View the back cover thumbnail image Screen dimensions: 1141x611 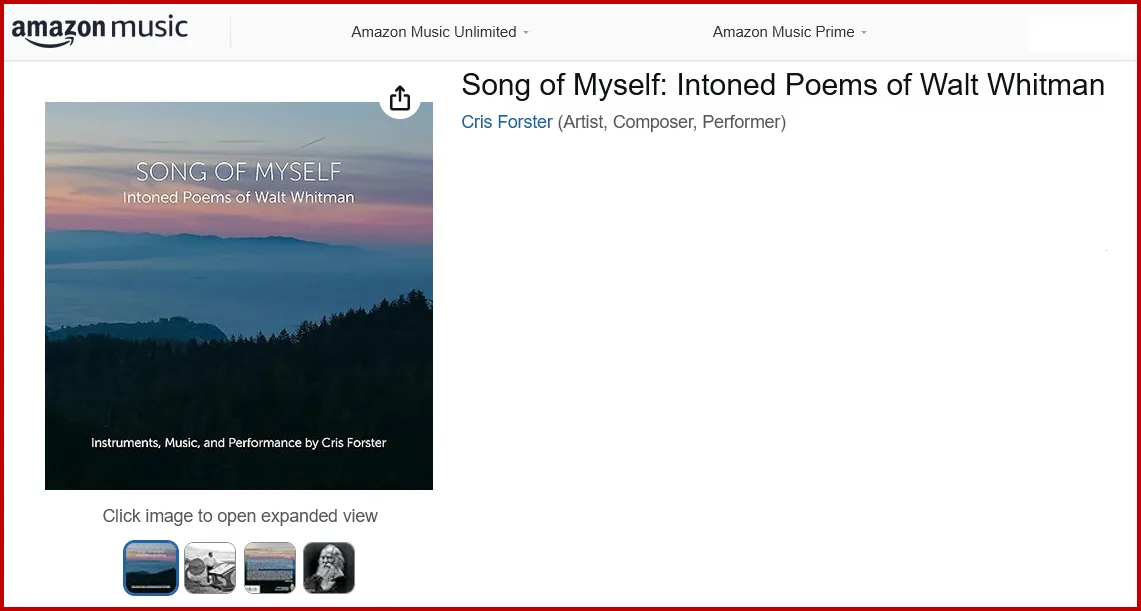click(270, 568)
